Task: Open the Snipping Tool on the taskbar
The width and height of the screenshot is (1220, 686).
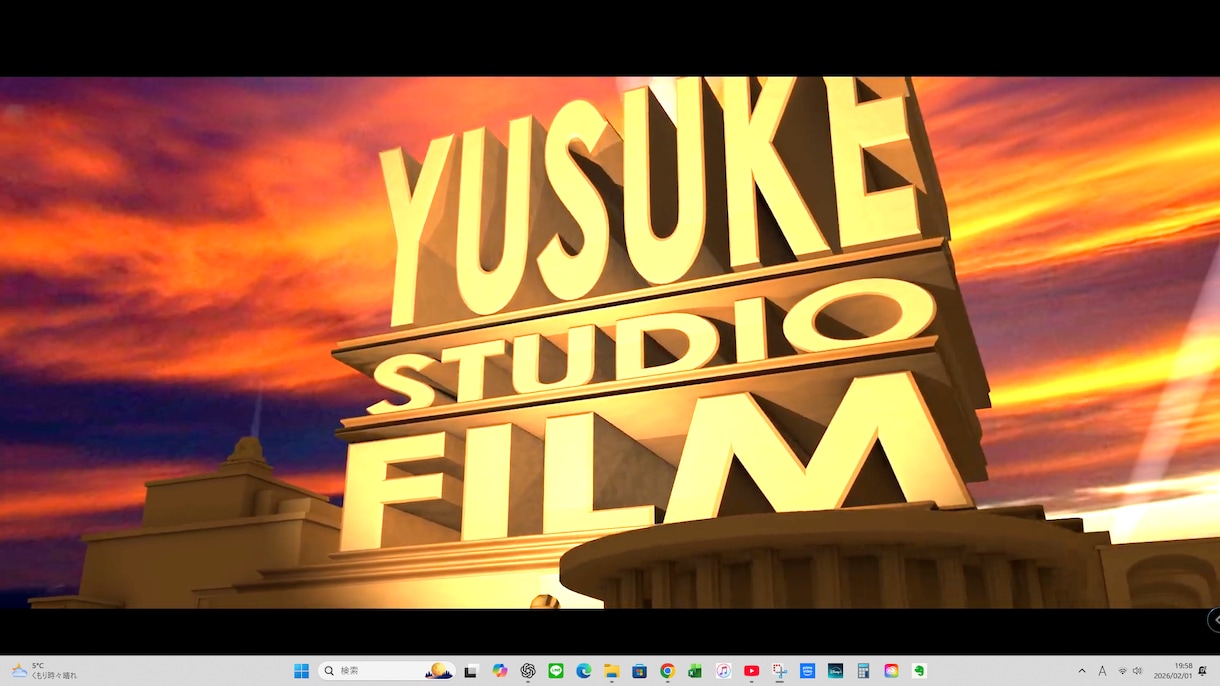Action: [779, 671]
